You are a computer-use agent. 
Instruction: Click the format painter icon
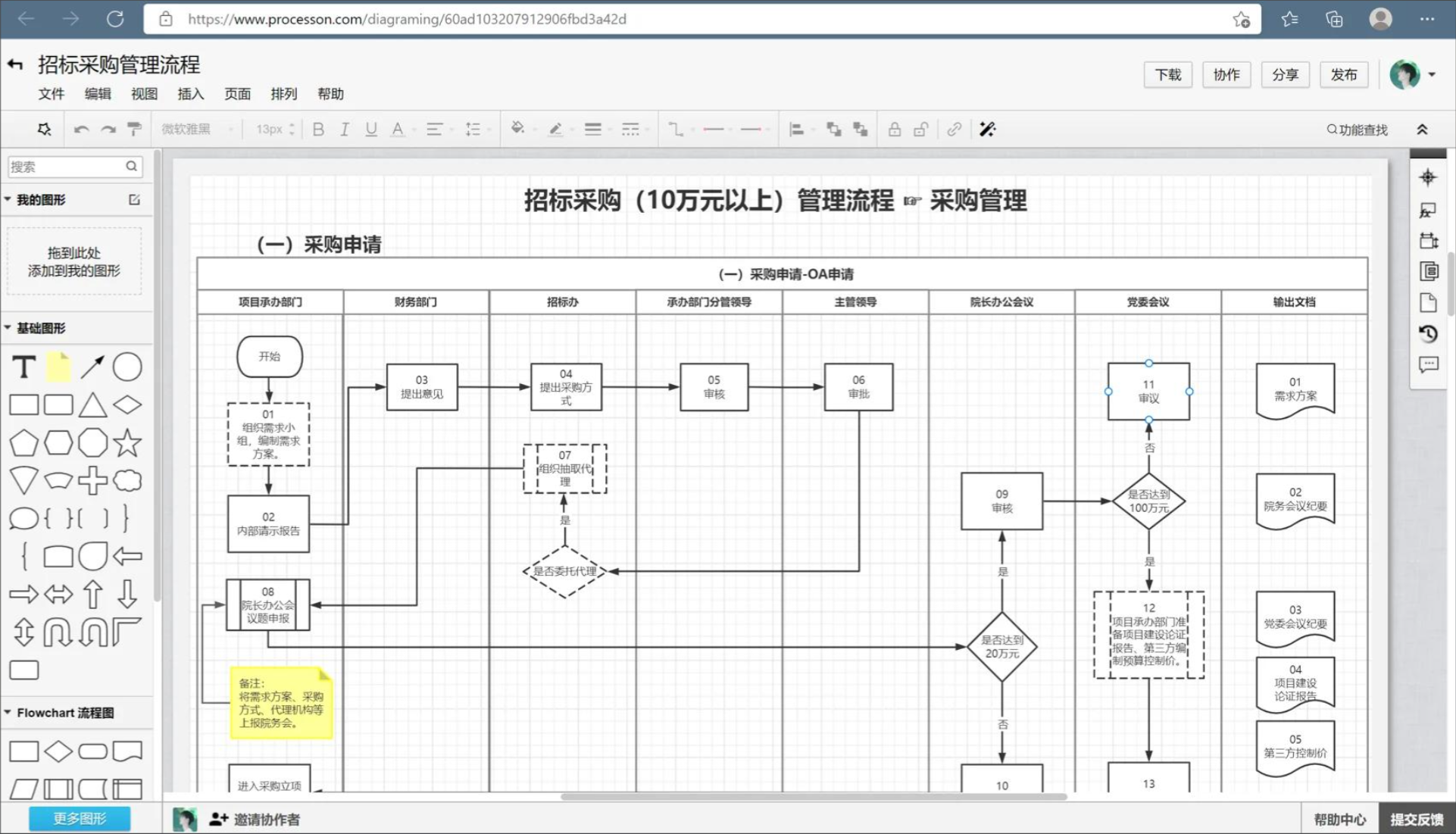point(134,130)
